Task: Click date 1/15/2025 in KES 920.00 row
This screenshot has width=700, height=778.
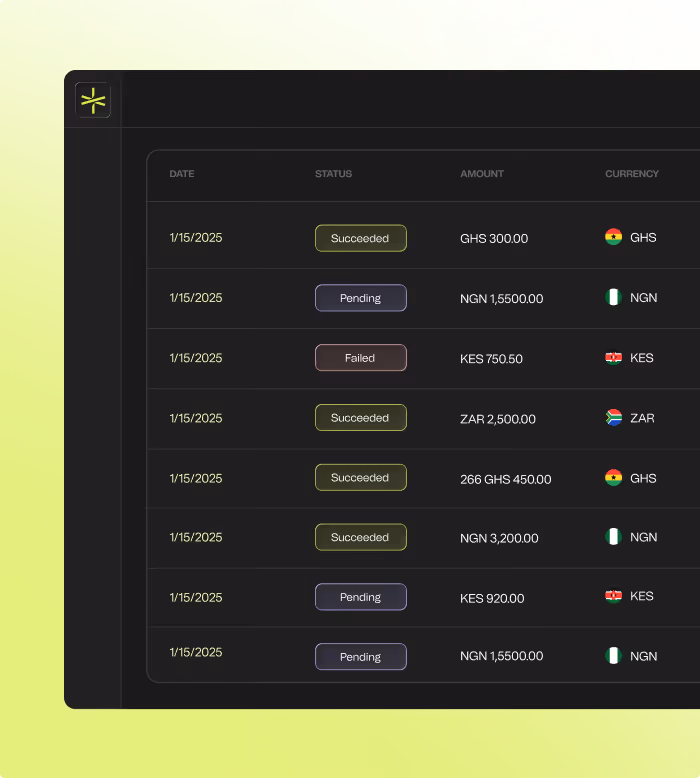Action: point(196,597)
